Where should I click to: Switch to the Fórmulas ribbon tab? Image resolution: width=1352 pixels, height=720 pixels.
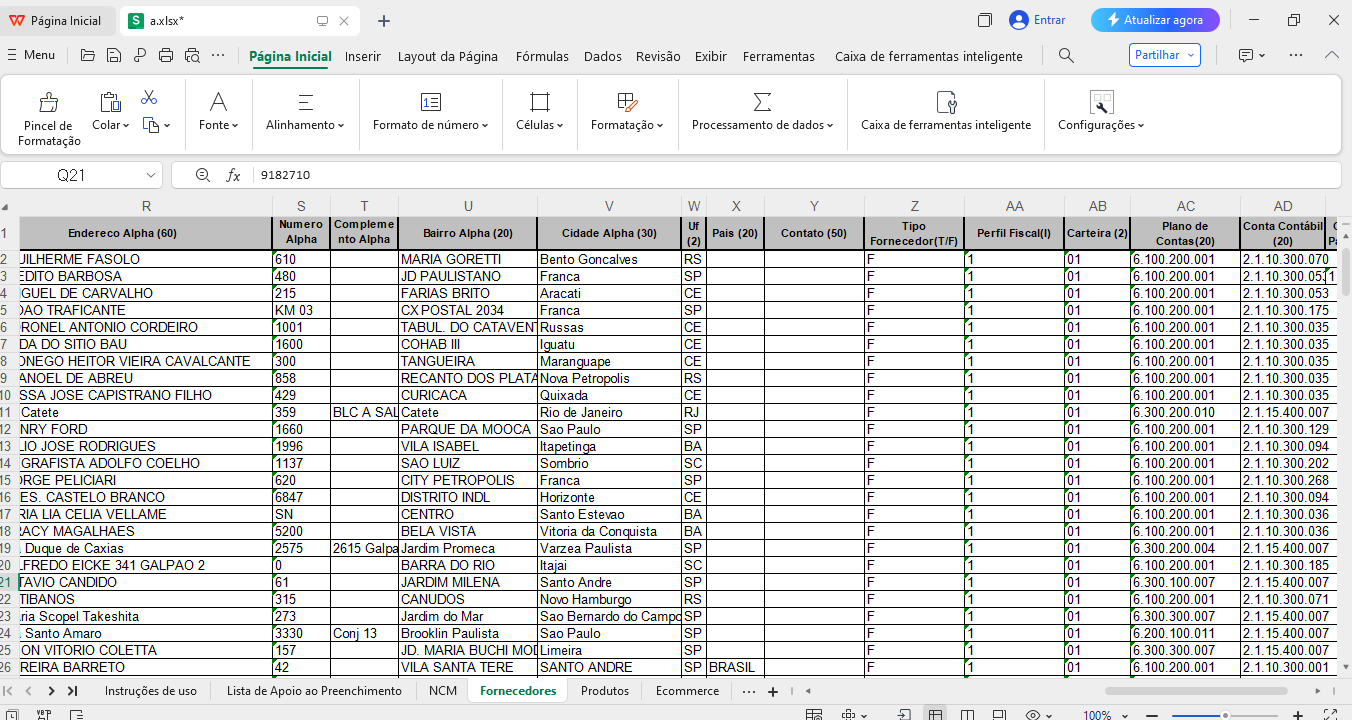point(542,57)
